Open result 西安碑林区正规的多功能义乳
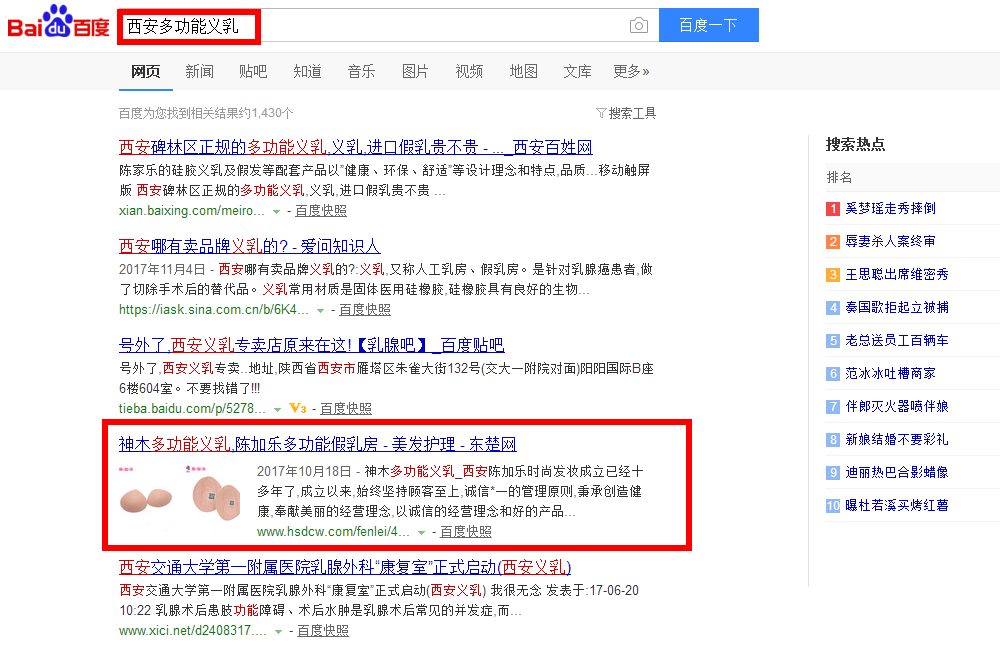Screen dimensions: 1000x653 pos(356,147)
